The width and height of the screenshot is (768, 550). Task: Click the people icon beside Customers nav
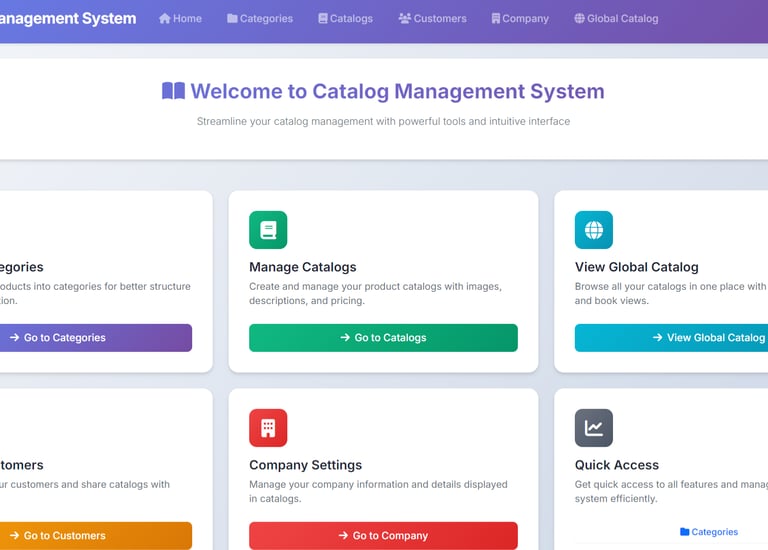coord(405,19)
